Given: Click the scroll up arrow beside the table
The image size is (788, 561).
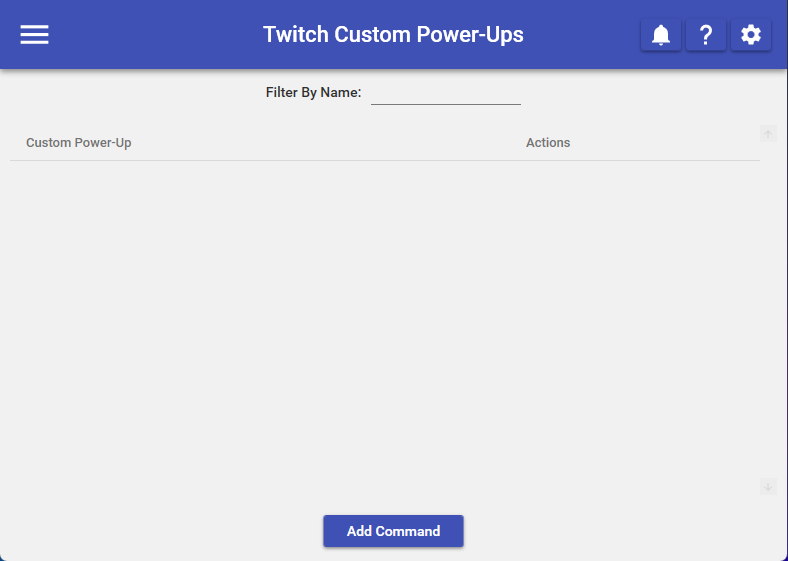Looking at the screenshot, I should coord(768,134).
